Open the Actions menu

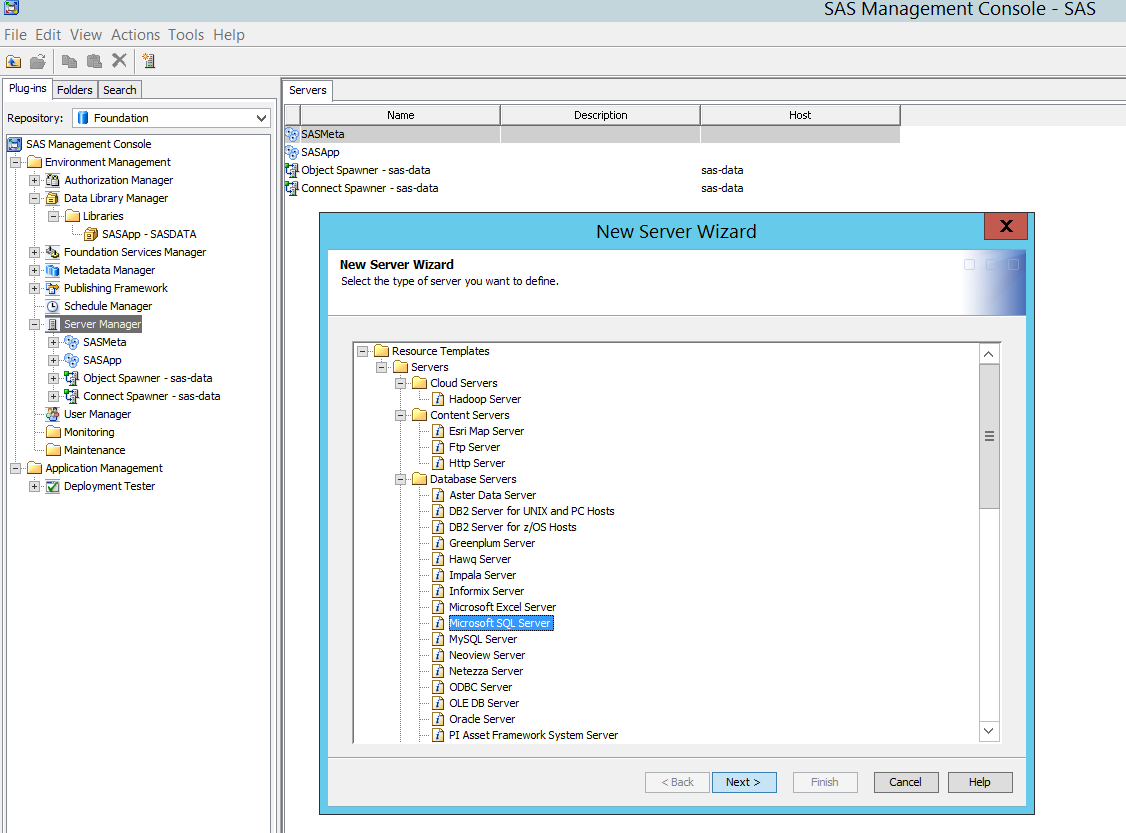[x=135, y=34]
